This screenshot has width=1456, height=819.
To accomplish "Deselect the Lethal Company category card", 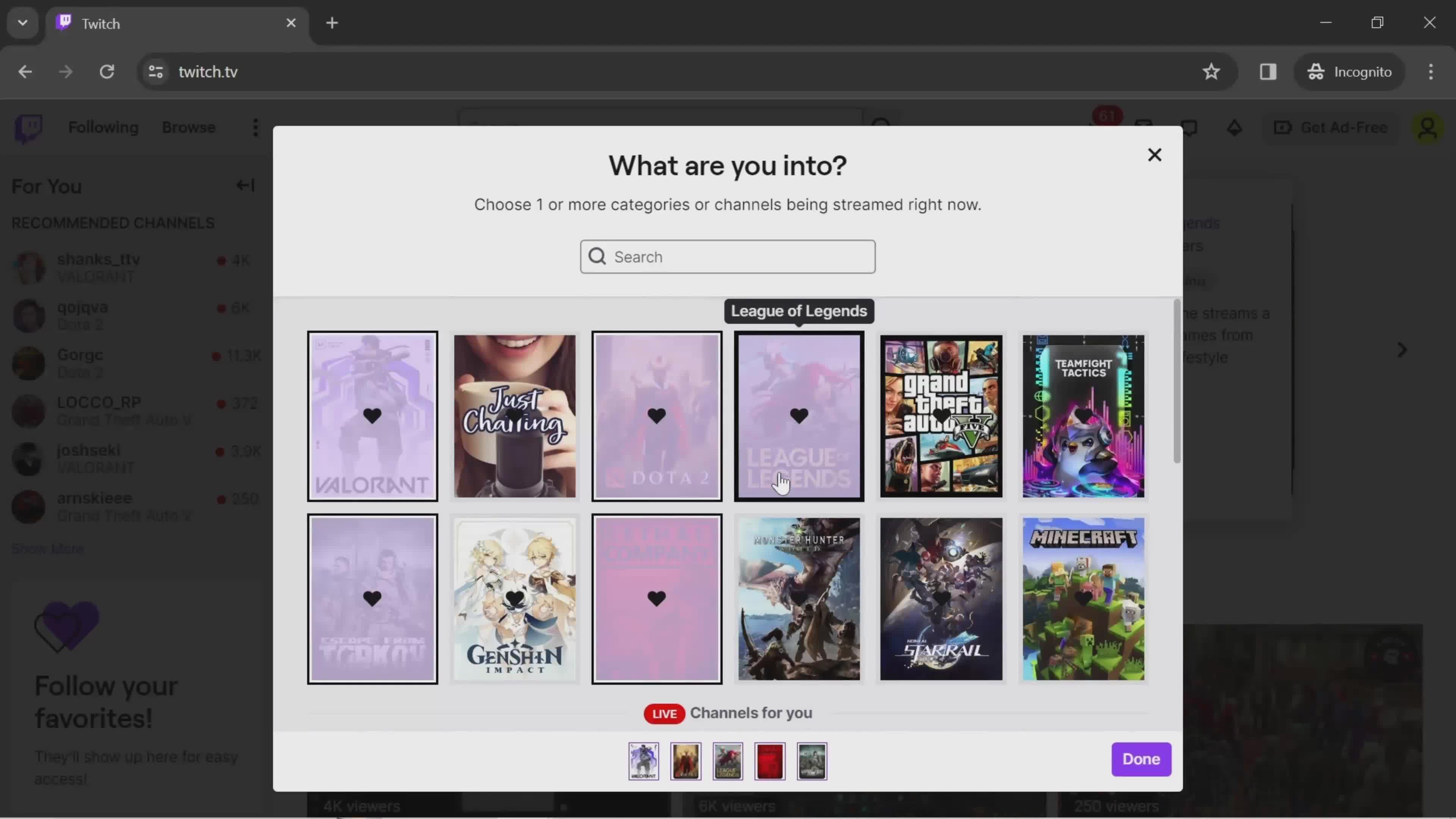I will pos(657,599).
